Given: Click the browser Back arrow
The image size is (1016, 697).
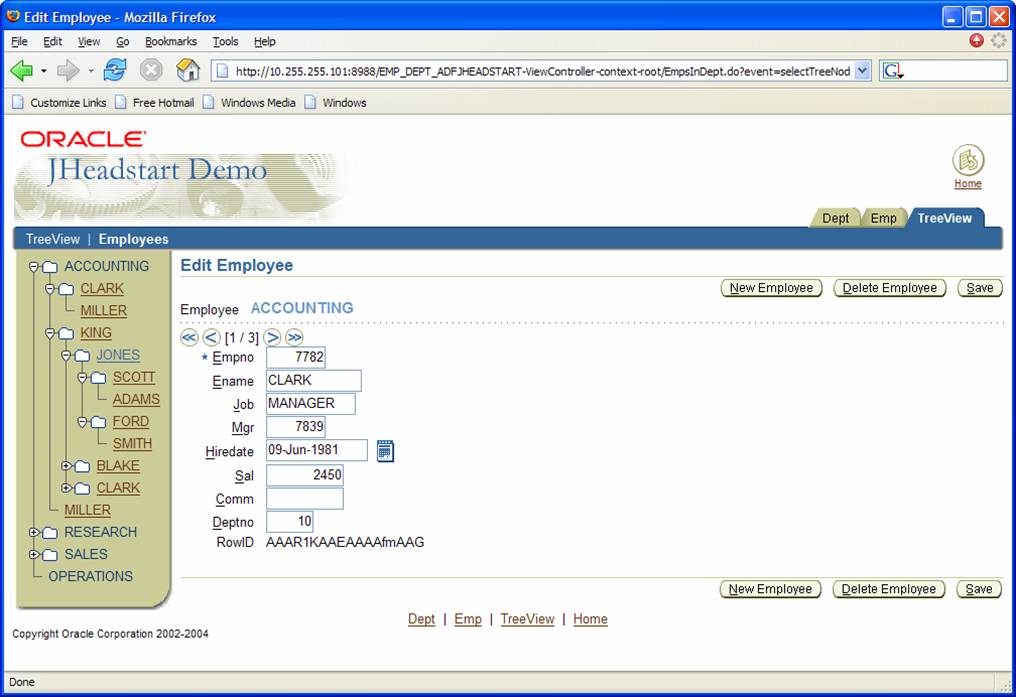Looking at the screenshot, I should (21, 70).
